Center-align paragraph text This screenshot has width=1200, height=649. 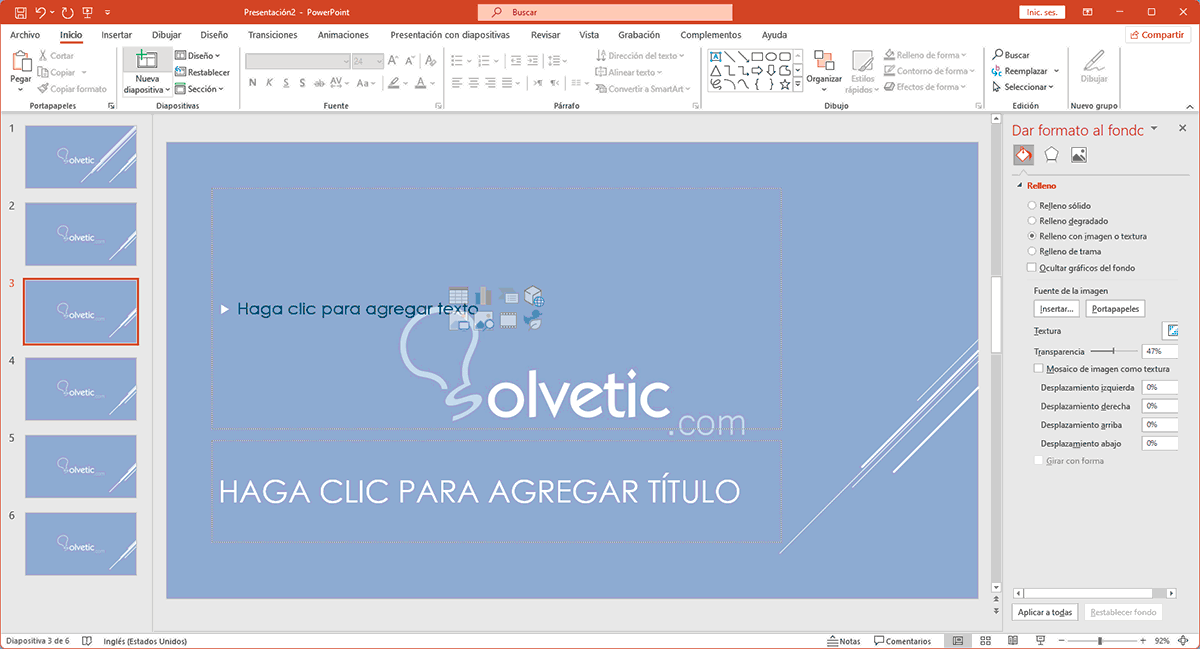click(474, 83)
